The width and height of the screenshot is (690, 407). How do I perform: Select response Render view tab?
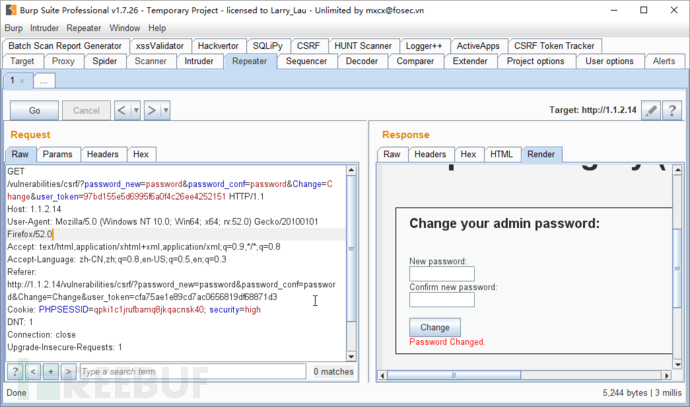click(x=541, y=154)
